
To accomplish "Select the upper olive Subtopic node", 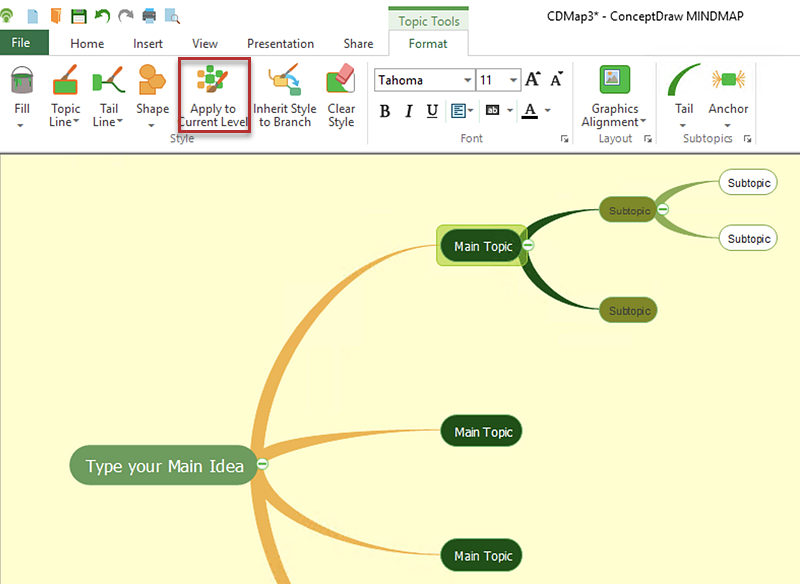I will pyautogui.click(x=628, y=210).
